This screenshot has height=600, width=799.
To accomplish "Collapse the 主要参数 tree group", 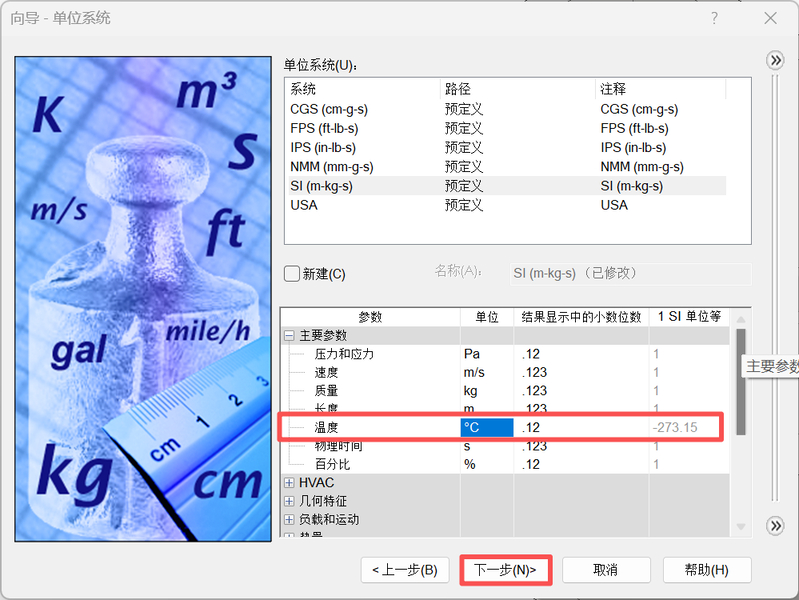I will (x=289, y=335).
